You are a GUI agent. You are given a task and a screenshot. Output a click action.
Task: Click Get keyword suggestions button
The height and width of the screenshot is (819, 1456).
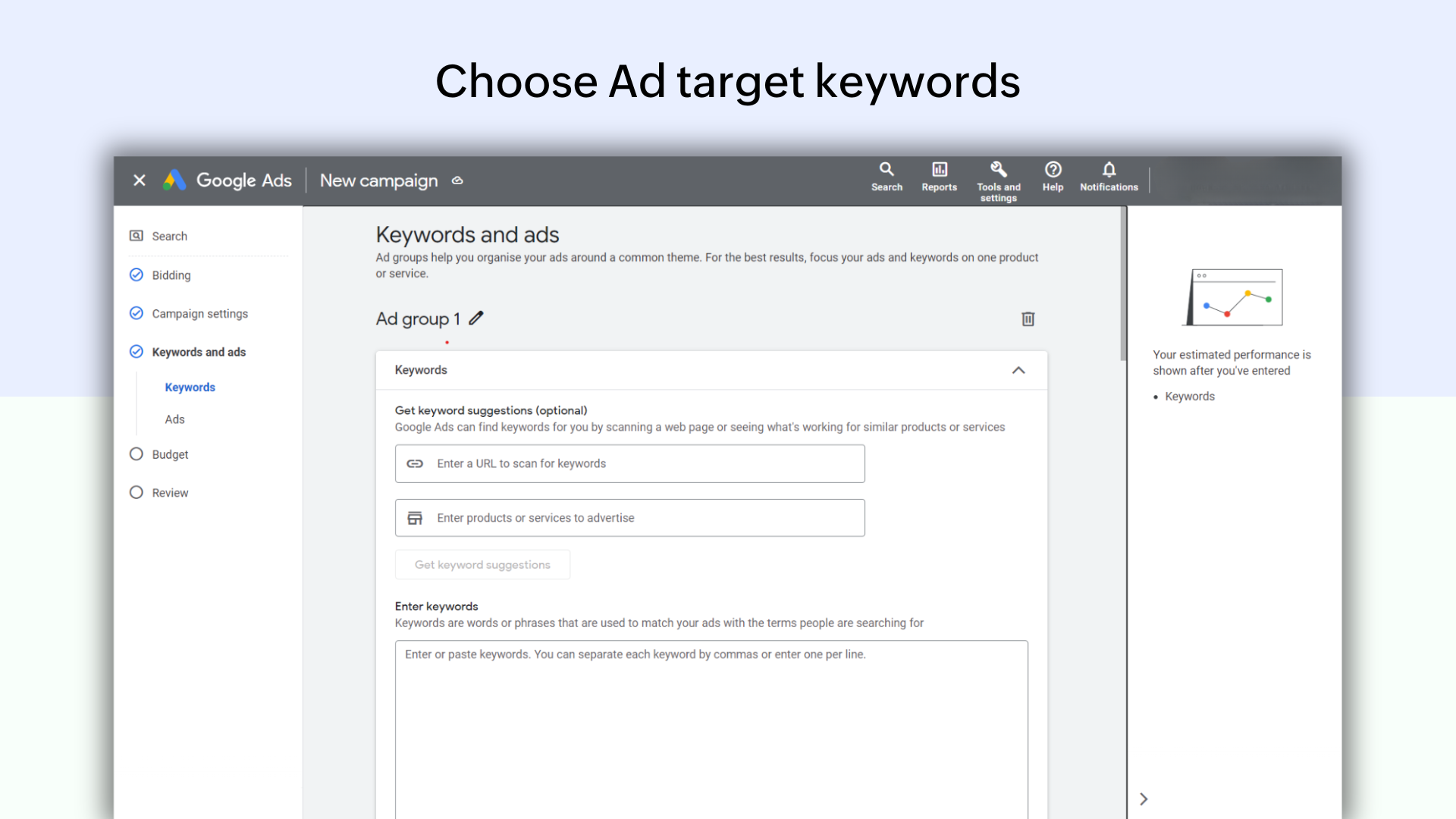point(483,564)
